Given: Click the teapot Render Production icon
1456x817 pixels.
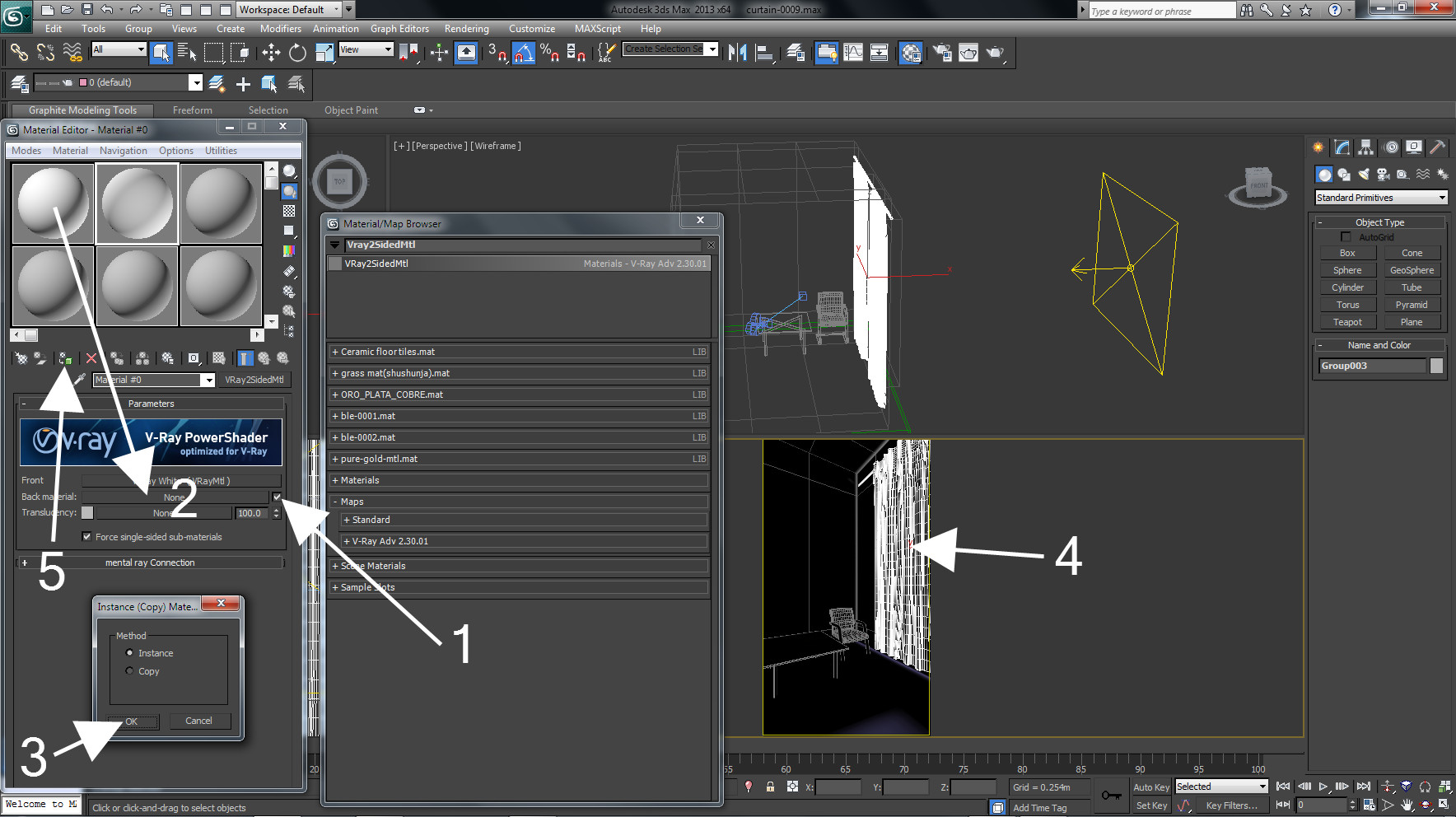Looking at the screenshot, I should pos(996,53).
